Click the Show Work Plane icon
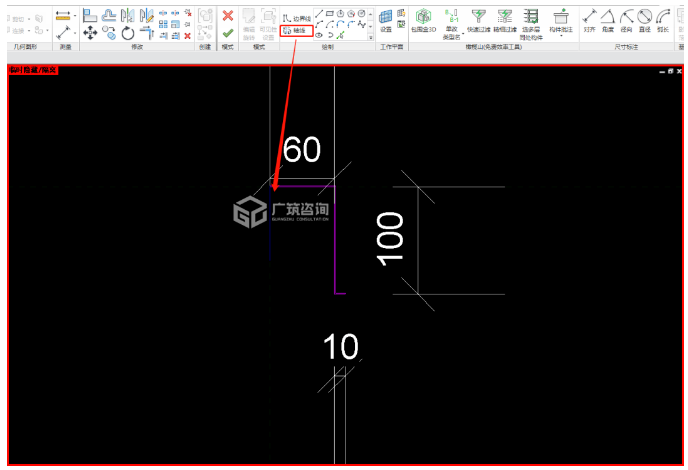 tap(401, 13)
